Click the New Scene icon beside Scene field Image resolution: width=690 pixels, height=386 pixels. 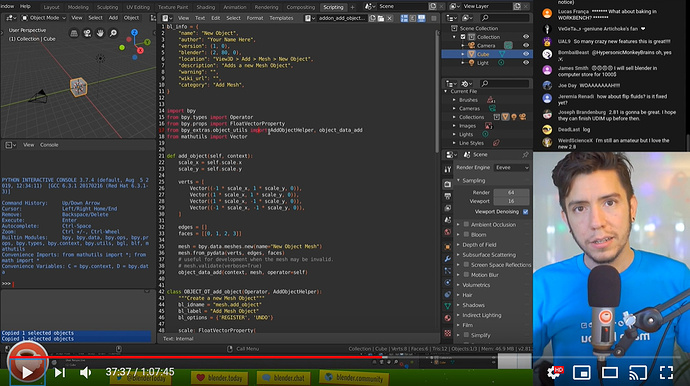click(x=433, y=6)
